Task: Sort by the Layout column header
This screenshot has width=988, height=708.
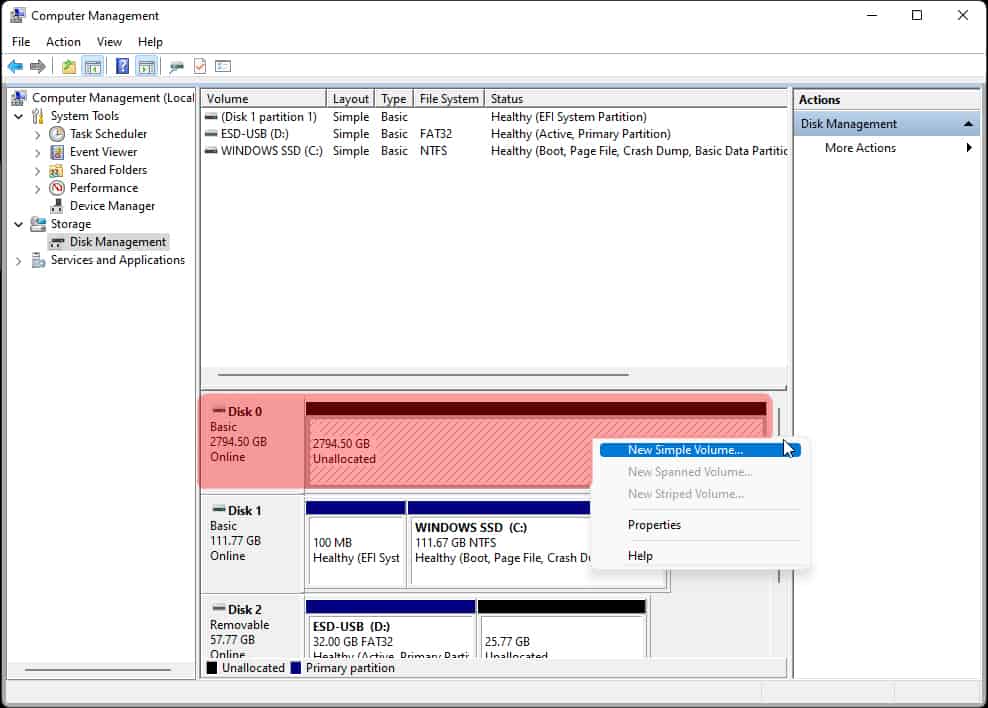Action: pos(350,99)
